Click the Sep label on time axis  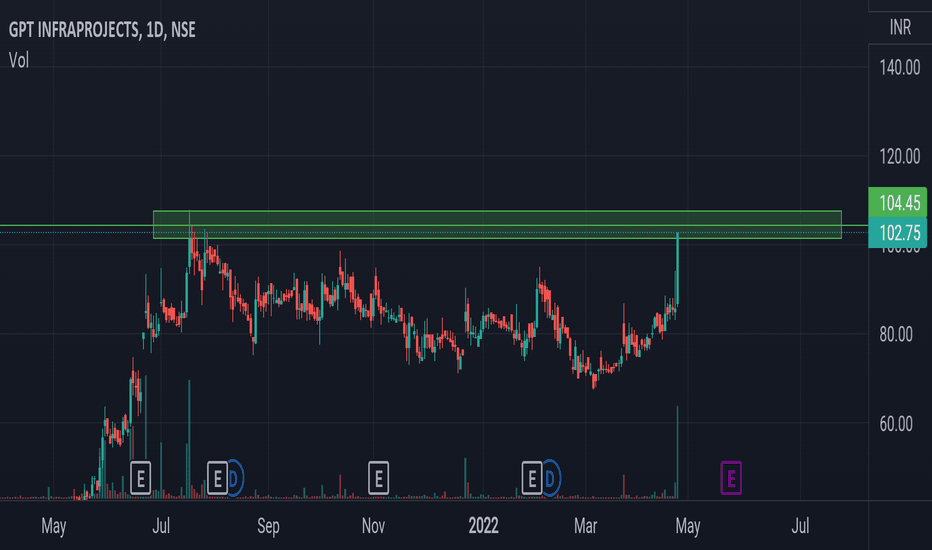point(268,526)
